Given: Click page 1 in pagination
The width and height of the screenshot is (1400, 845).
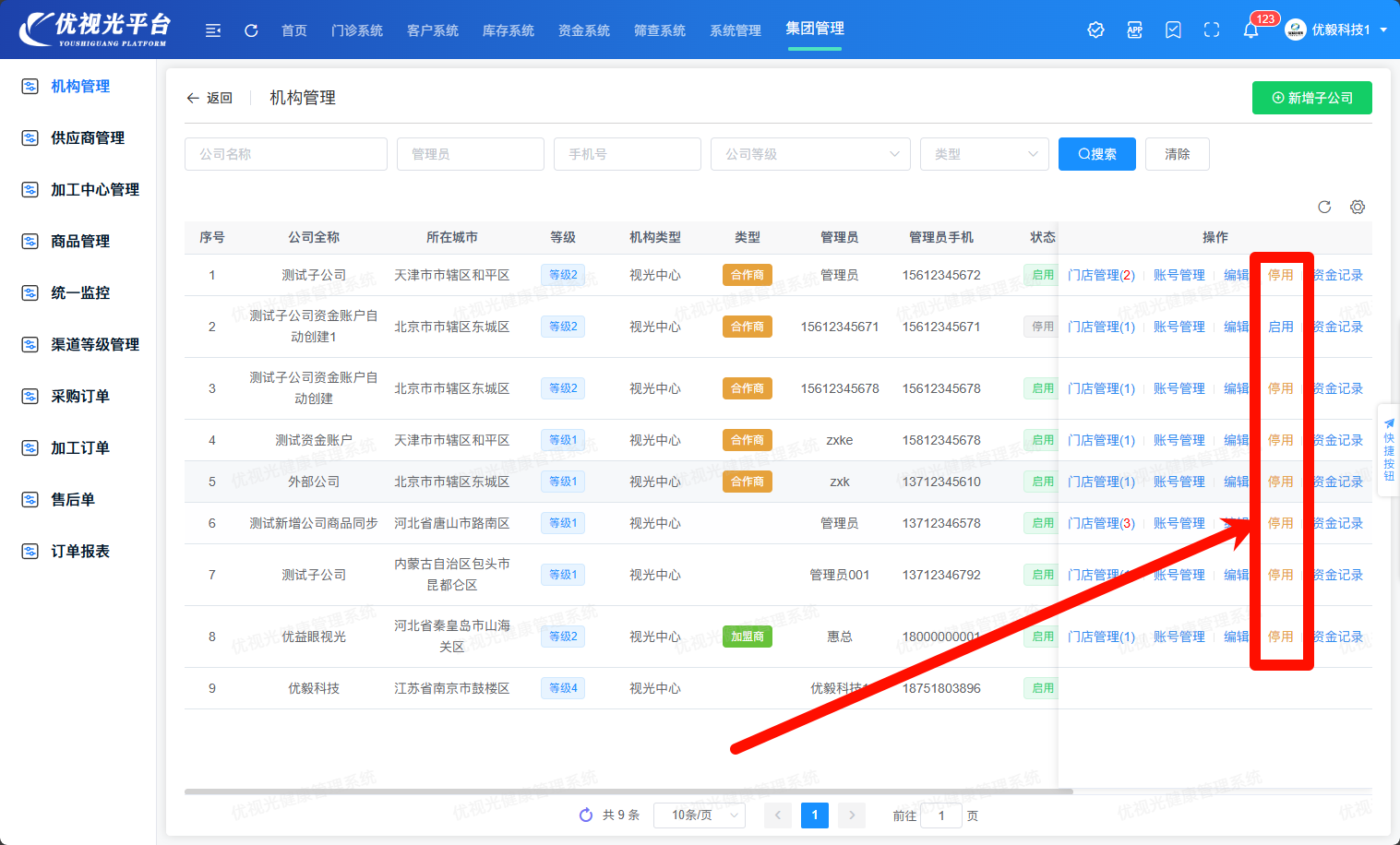Looking at the screenshot, I should pyautogui.click(x=815, y=815).
